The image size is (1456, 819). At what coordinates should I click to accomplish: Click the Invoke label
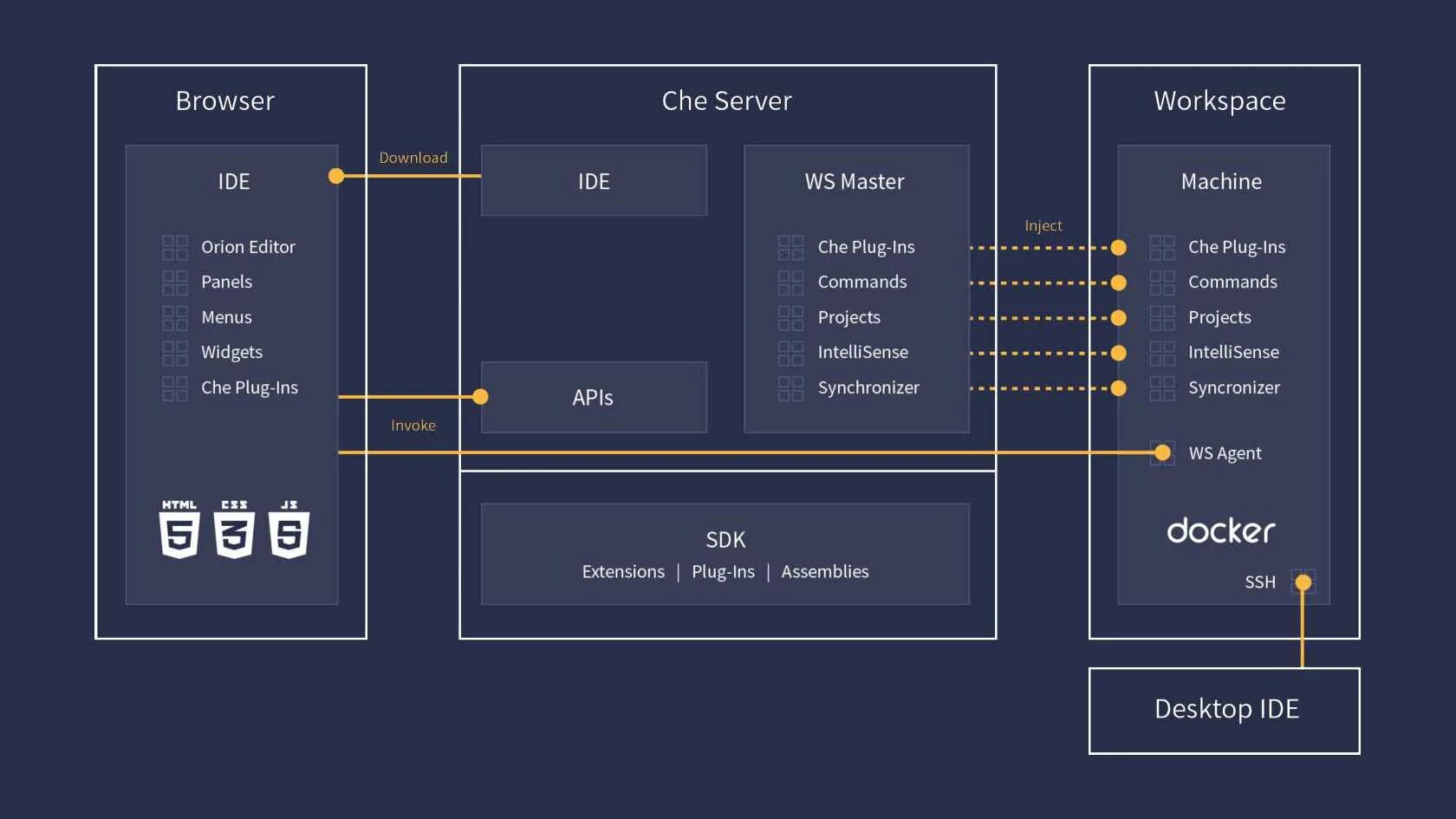click(413, 426)
